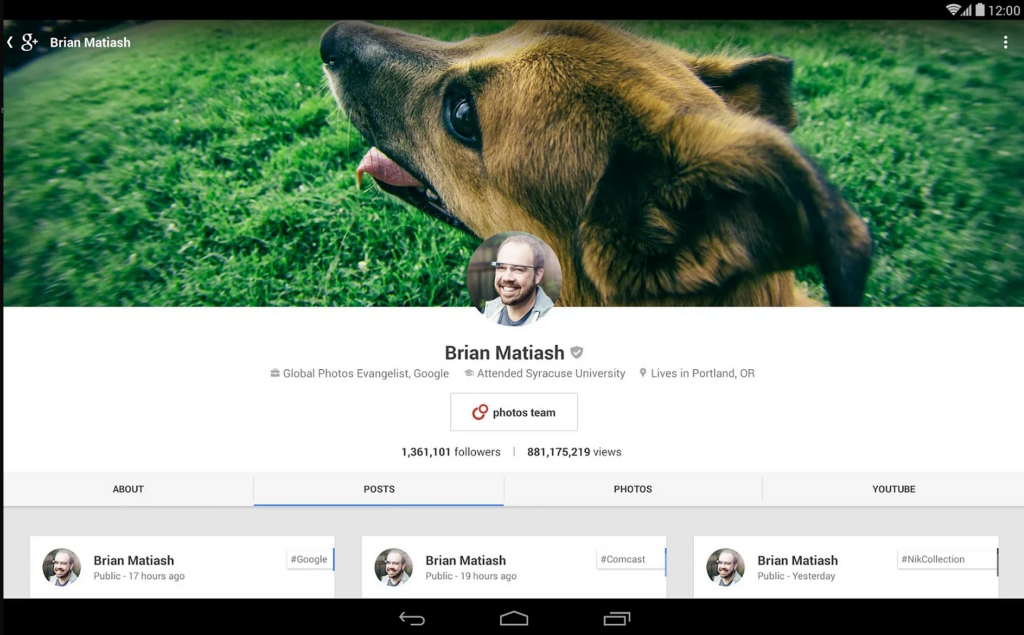Click the briefcase icon by Global Photos Evangelist
Screen dimensions: 1024x635
(275, 373)
